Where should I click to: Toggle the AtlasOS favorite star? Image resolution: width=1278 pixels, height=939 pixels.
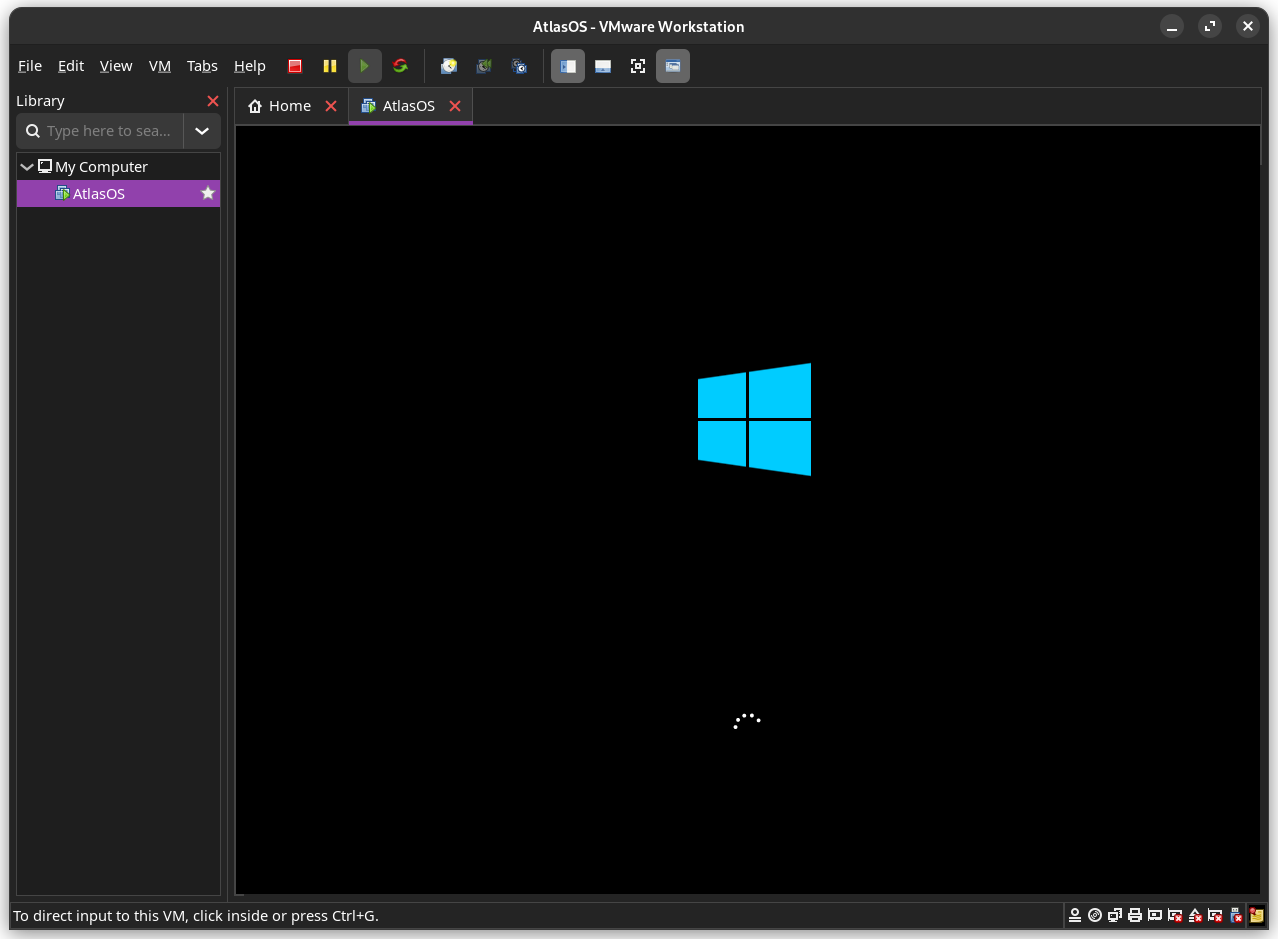point(208,193)
